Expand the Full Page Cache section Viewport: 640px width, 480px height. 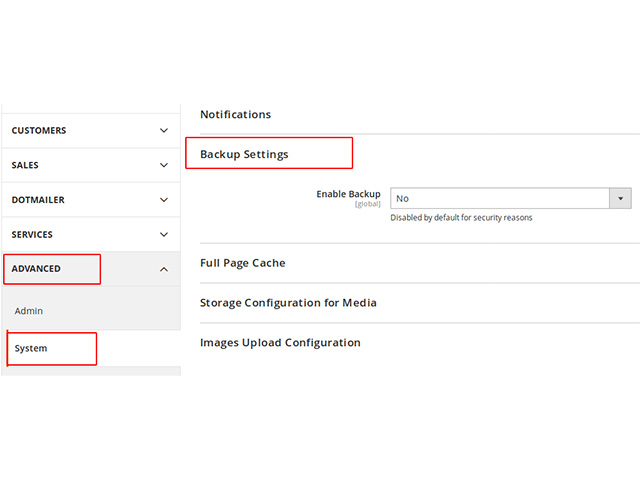tap(242, 263)
